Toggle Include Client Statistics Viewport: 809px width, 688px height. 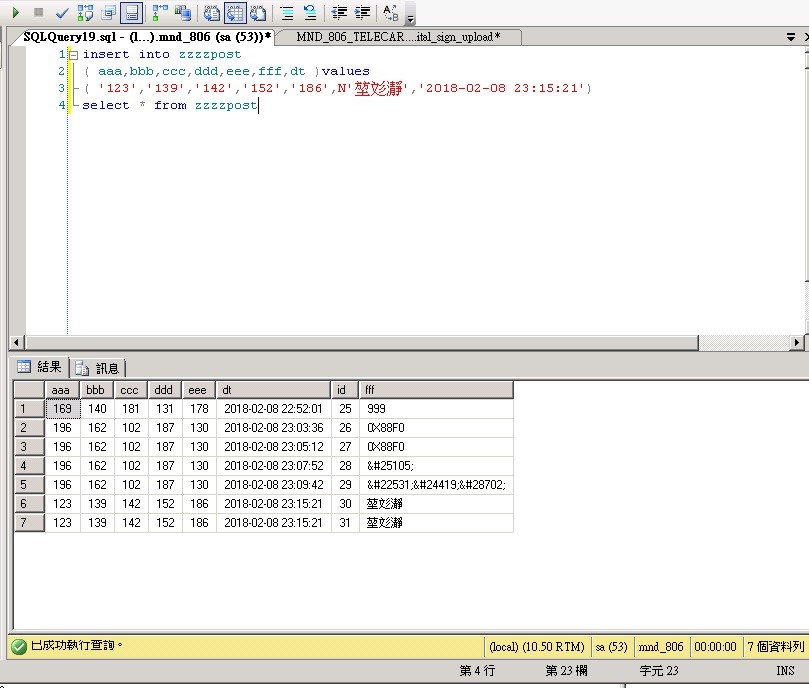coord(183,13)
